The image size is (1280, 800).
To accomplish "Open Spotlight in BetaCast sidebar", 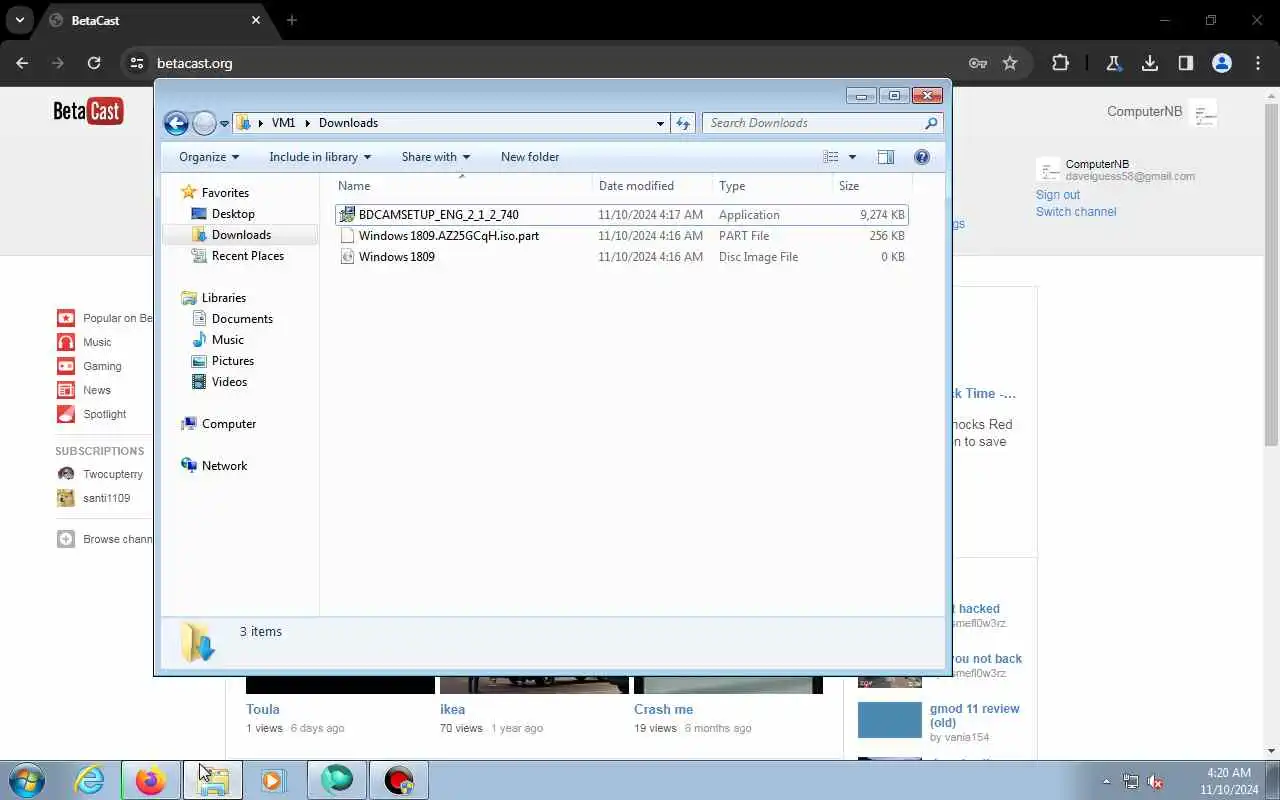I will point(104,414).
